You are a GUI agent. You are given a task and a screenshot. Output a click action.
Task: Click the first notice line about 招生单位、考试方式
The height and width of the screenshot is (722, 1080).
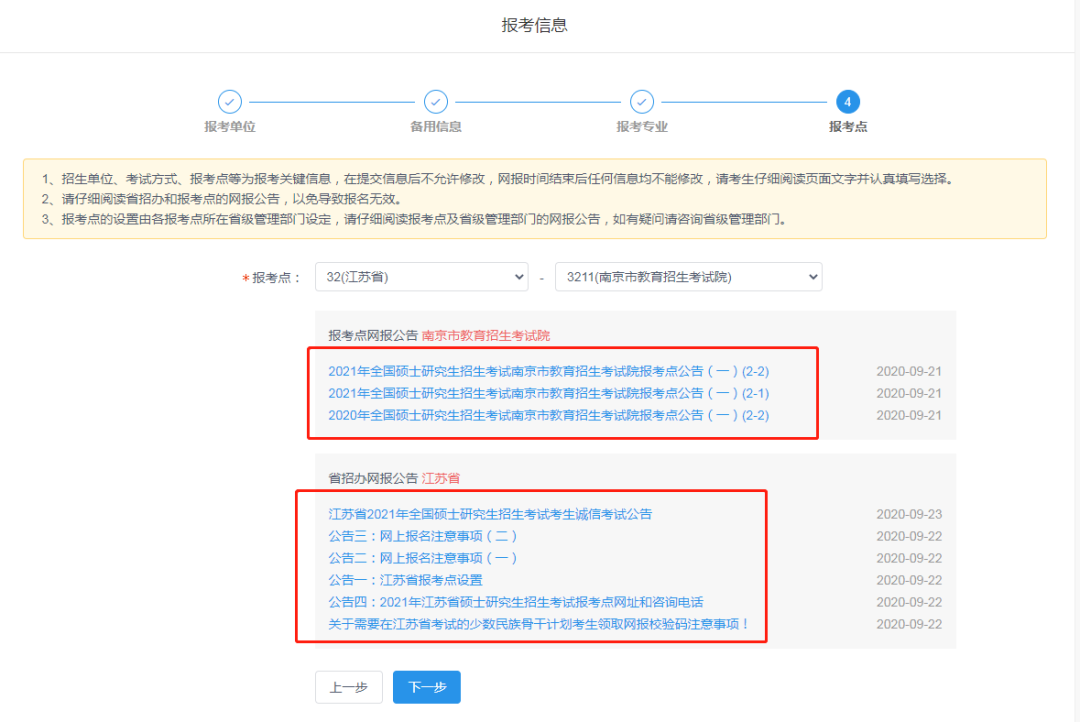(497, 179)
